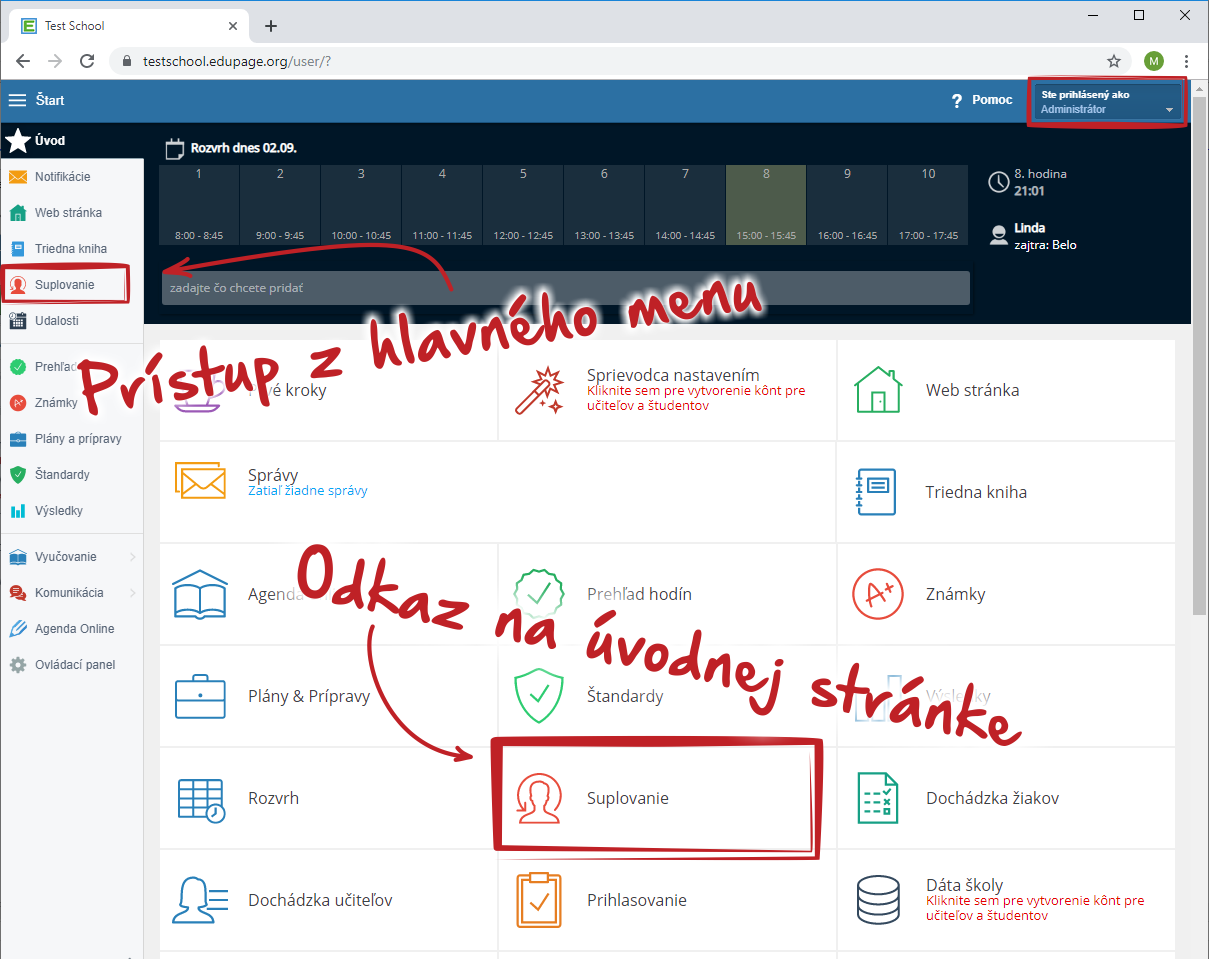This screenshot has width=1209, height=959.
Task: Click the Zatiaľ žiadne správy link
Action: coord(307,491)
